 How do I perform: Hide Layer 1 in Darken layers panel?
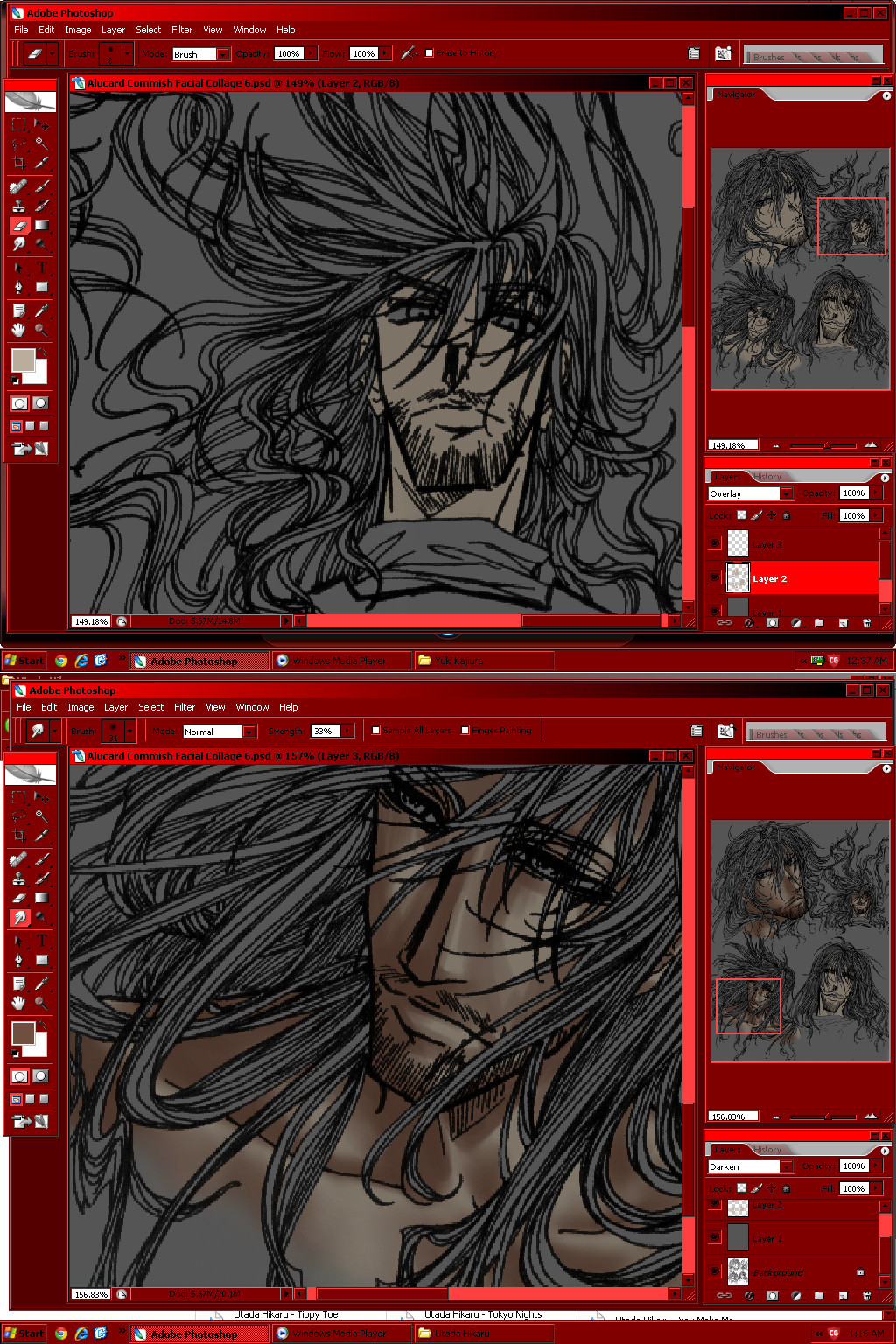[x=715, y=1237]
